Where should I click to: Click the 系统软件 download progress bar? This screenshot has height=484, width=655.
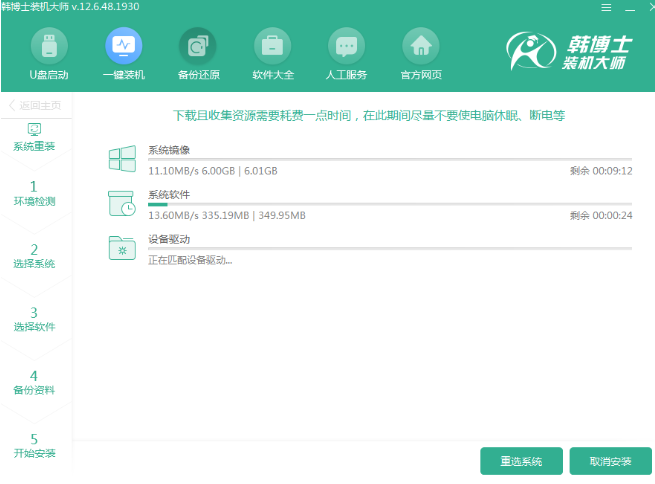[390, 203]
